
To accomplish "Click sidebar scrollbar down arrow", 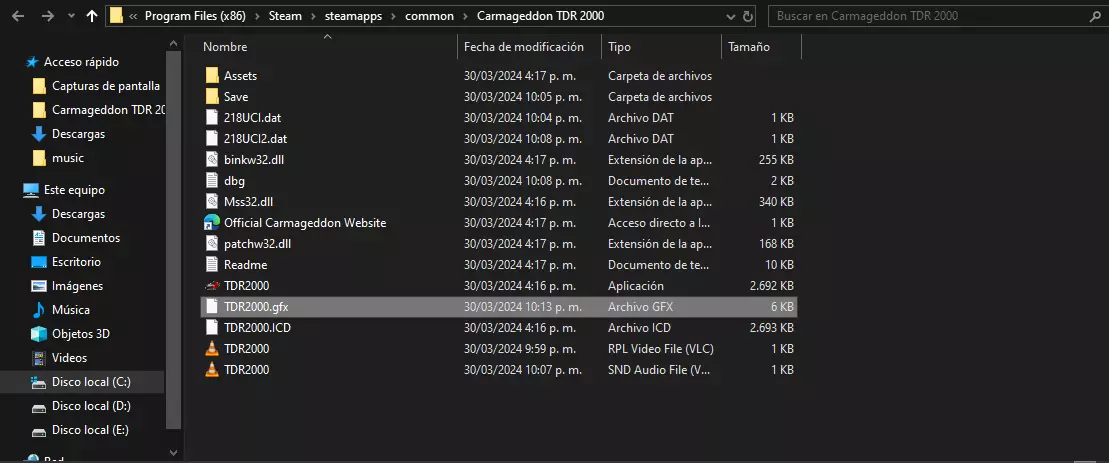I will tap(173, 452).
